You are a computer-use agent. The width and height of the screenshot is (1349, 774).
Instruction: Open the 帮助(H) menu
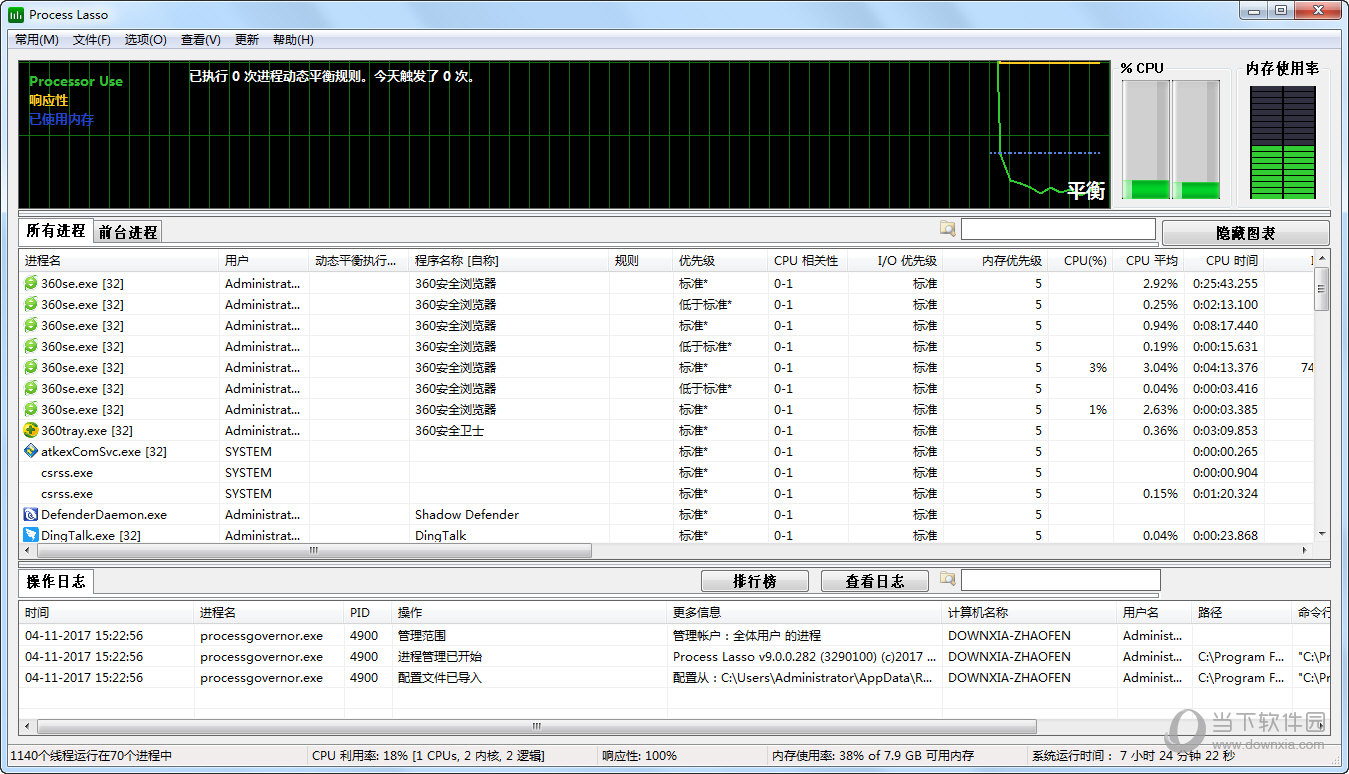[293, 40]
